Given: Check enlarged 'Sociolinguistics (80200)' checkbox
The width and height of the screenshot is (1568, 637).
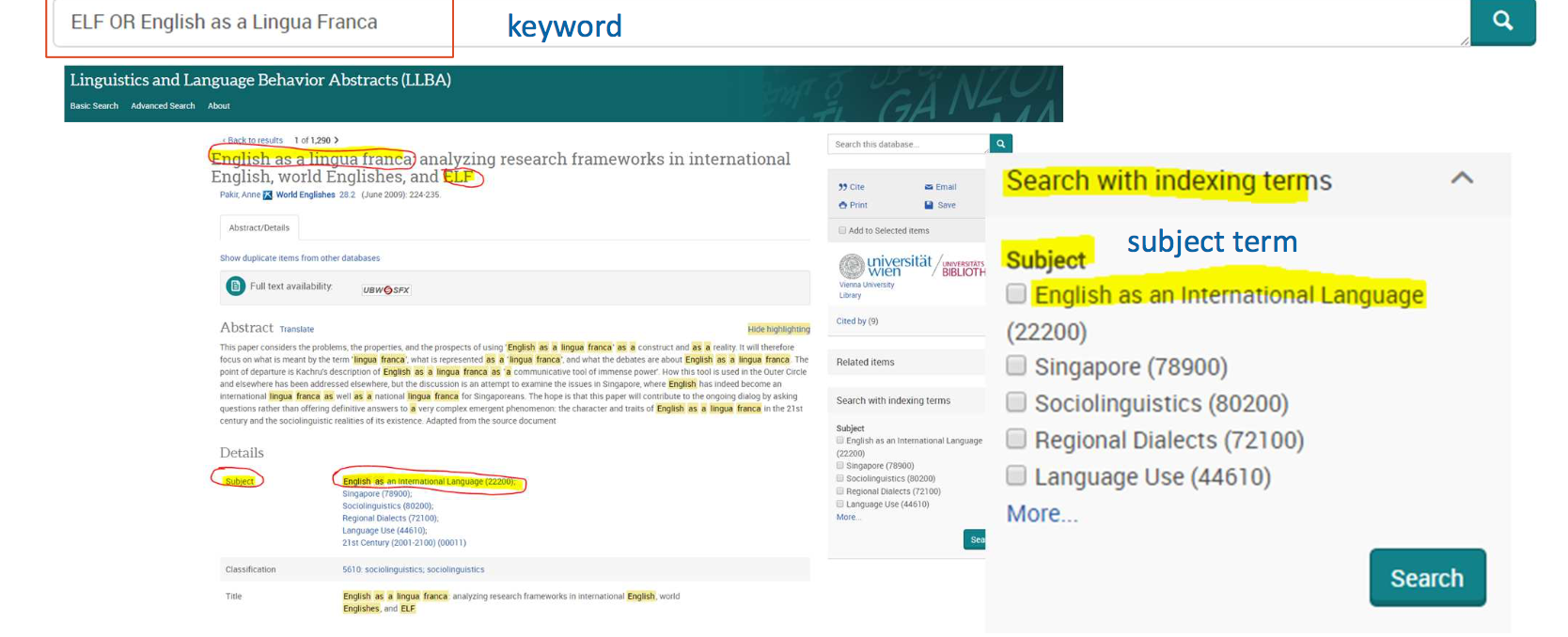Looking at the screenshot, I should pos(1016,402).
